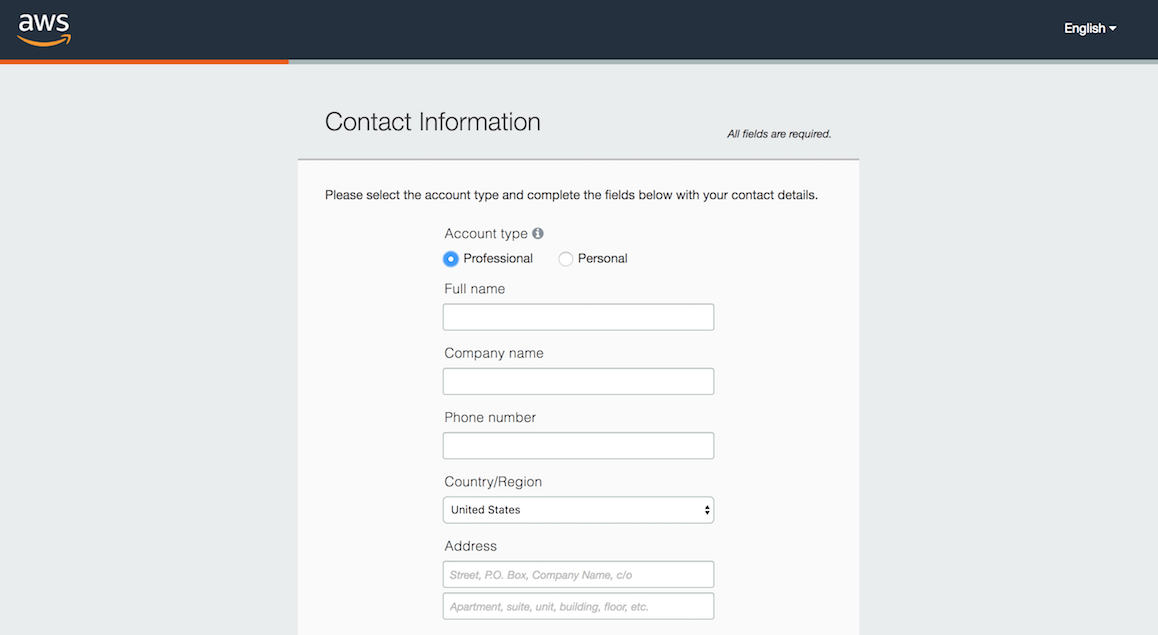Click the "All fields are required" note
Image resolution: width=1158 pixels, height=635 pixels.
[778, 134]
